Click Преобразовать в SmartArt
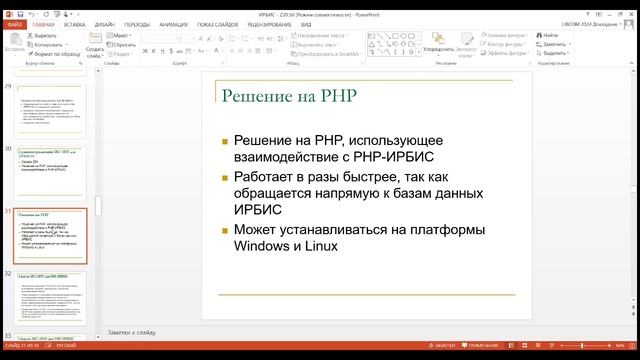 [x=325, y=54]
